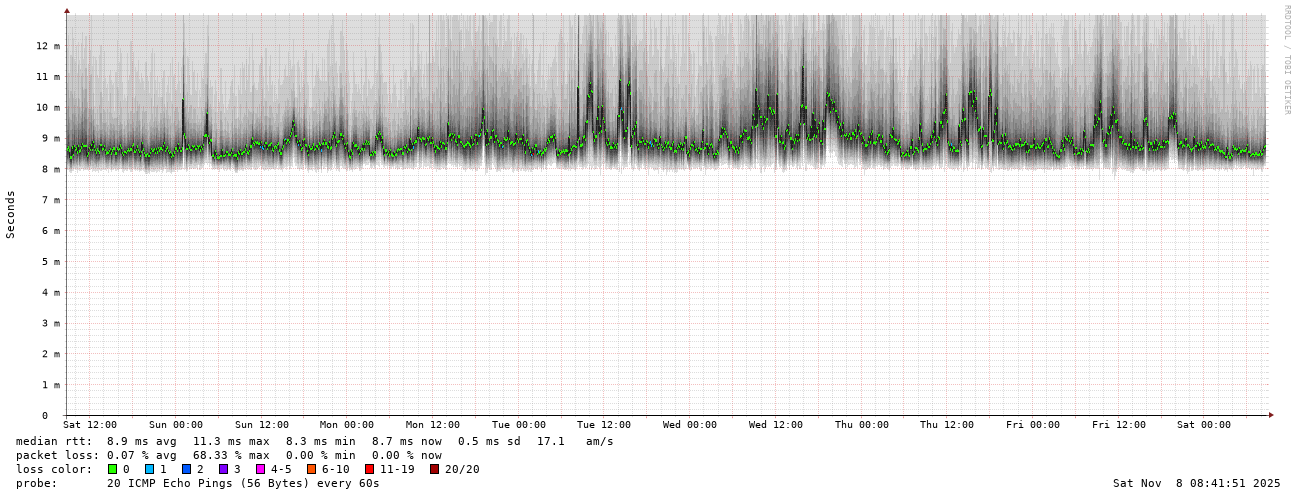This screenshot has height=497, width=1297.
Task: Click the red arrowhead atop the vertical axis
Action: pyautogui.click(x=67, y=10)
